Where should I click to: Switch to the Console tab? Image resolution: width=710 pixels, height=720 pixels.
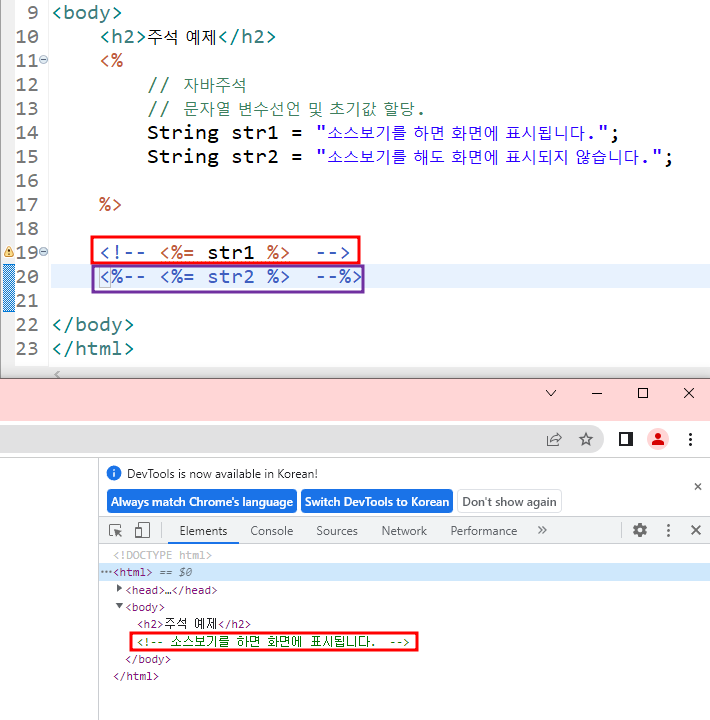[x=271, y=531]
